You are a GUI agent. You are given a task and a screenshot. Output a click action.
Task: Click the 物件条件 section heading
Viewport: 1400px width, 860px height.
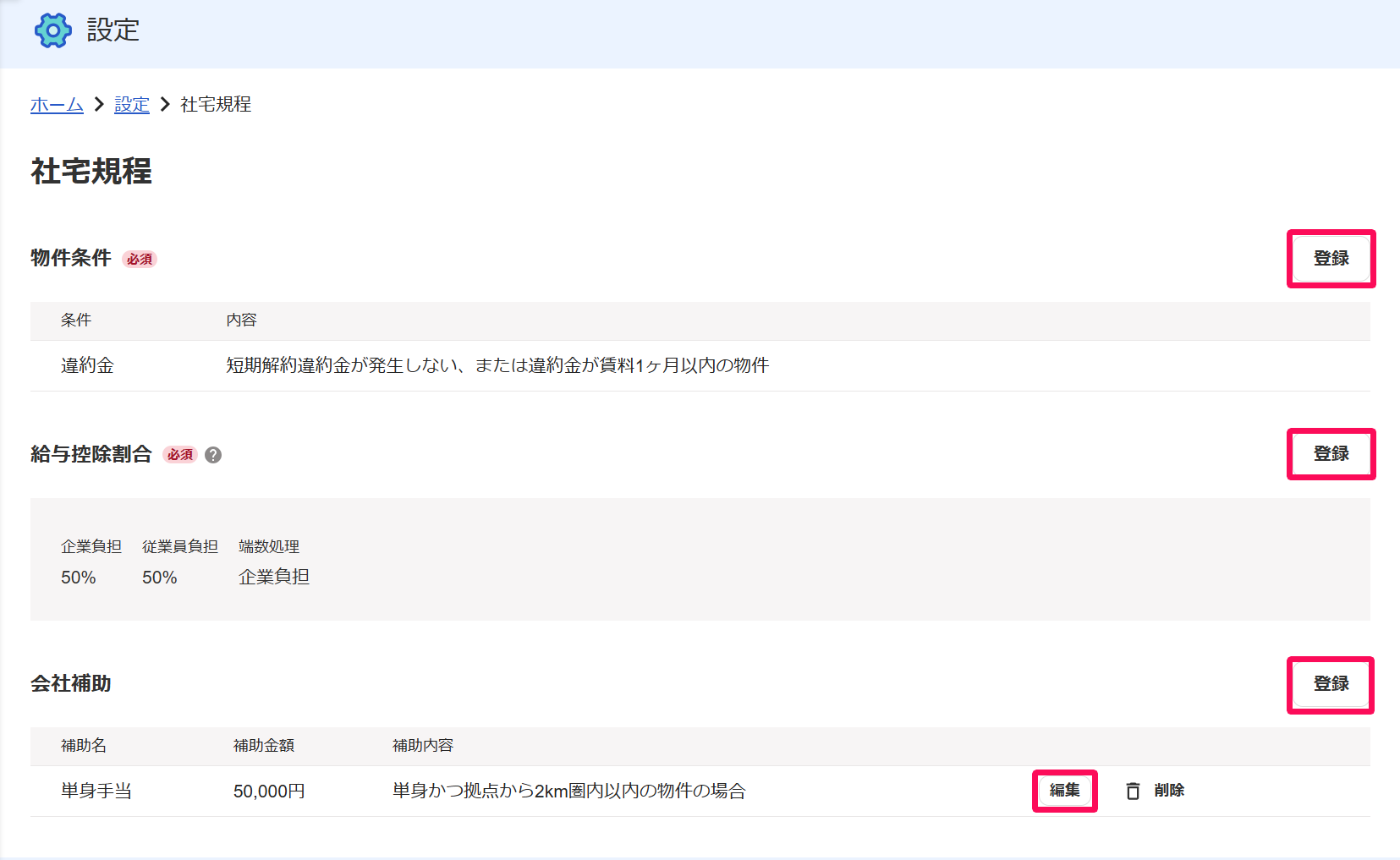71,258
